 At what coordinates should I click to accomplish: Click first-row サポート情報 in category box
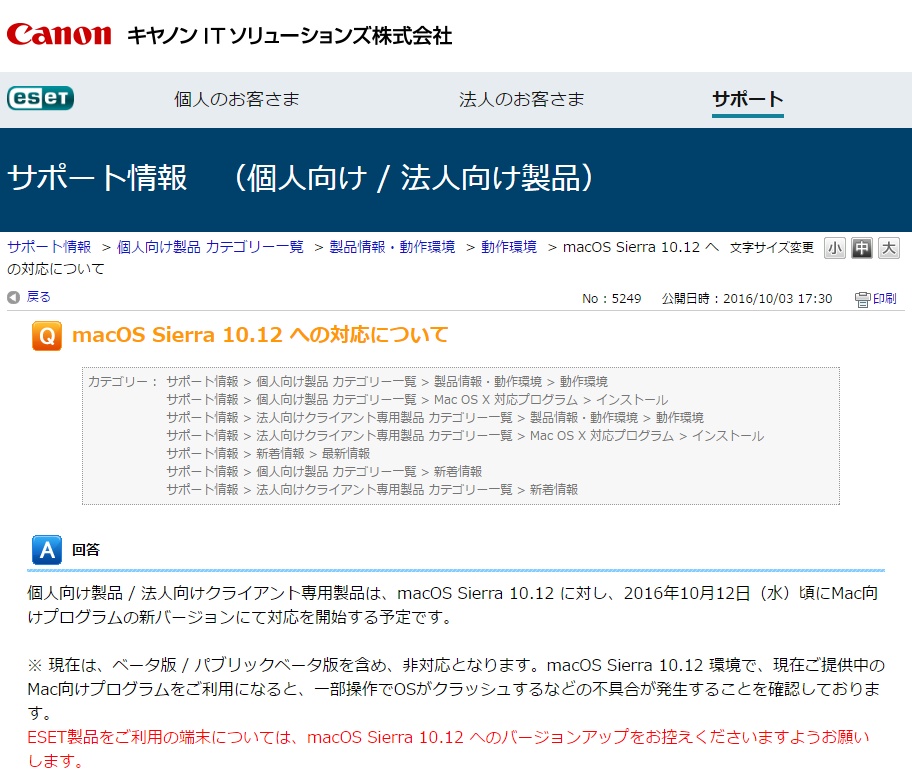click(x=202, y=382)
